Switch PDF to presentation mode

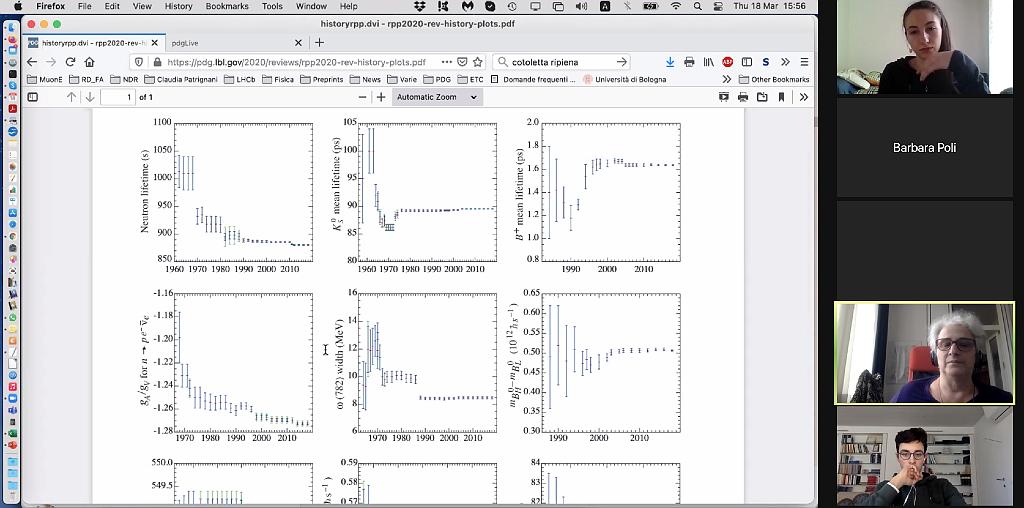724,97
